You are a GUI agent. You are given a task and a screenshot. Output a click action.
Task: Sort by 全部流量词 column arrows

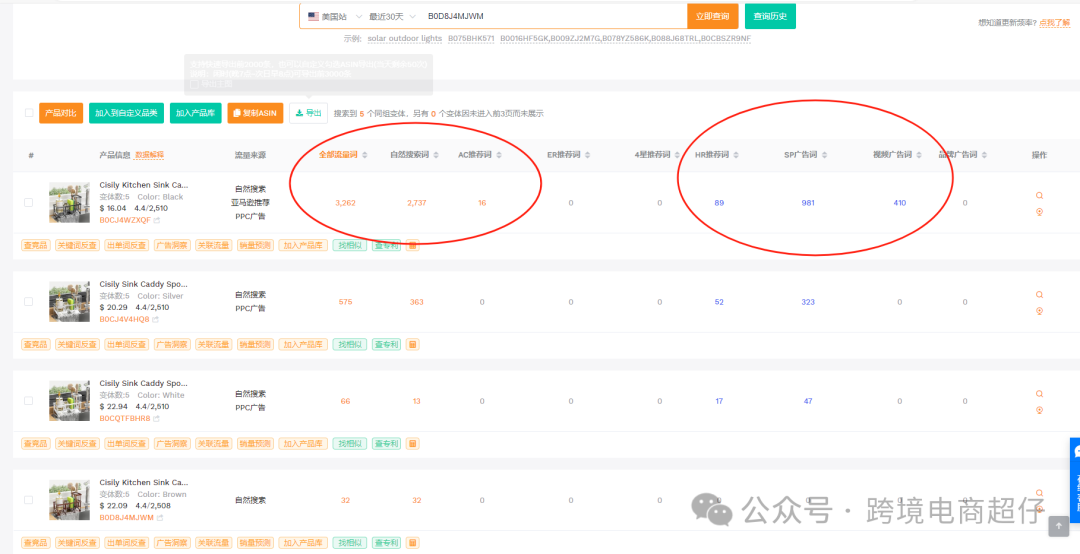[365, 155]
